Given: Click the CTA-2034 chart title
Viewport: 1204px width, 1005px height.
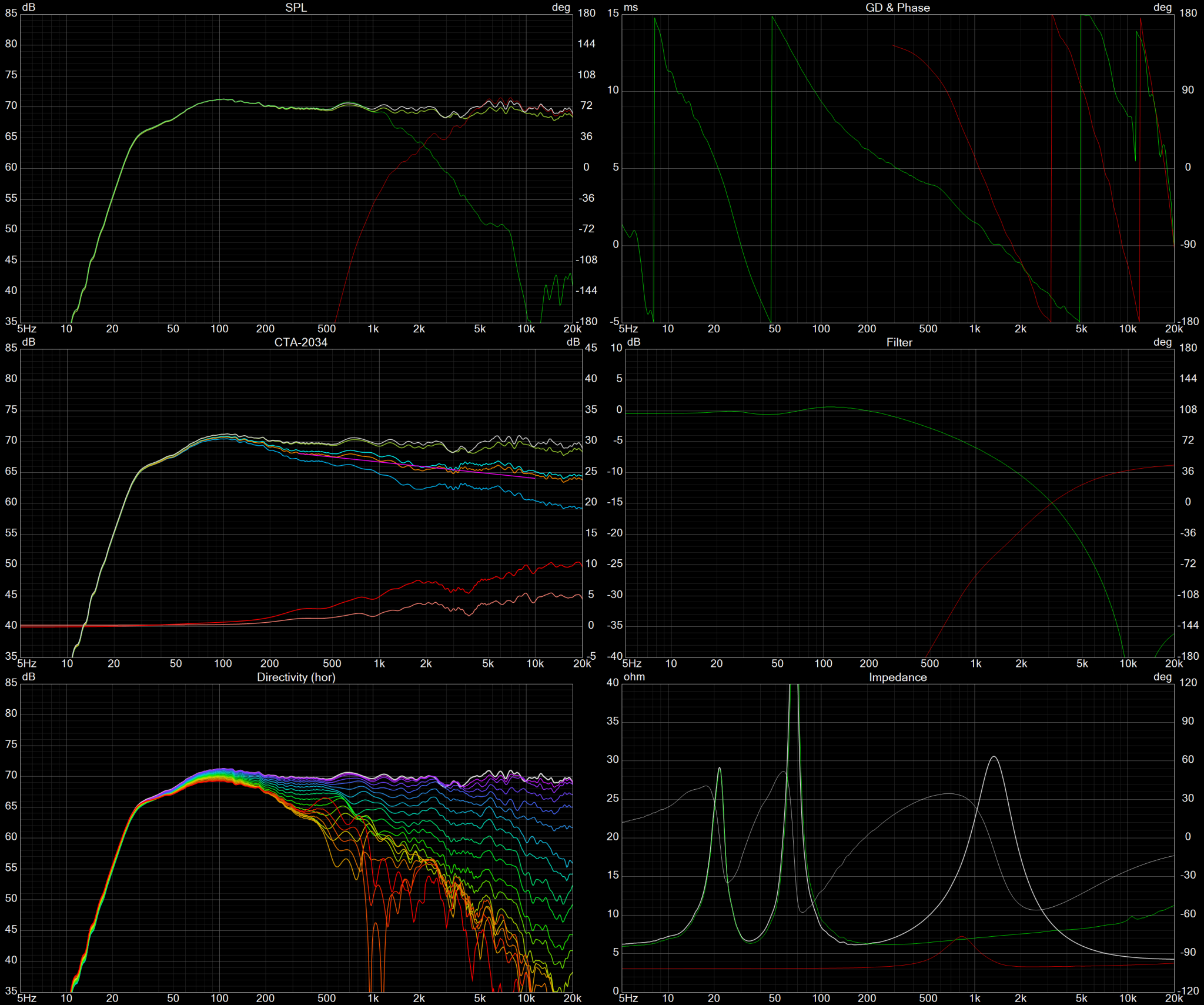Looking at the screenshot, I should coord(300,342).
